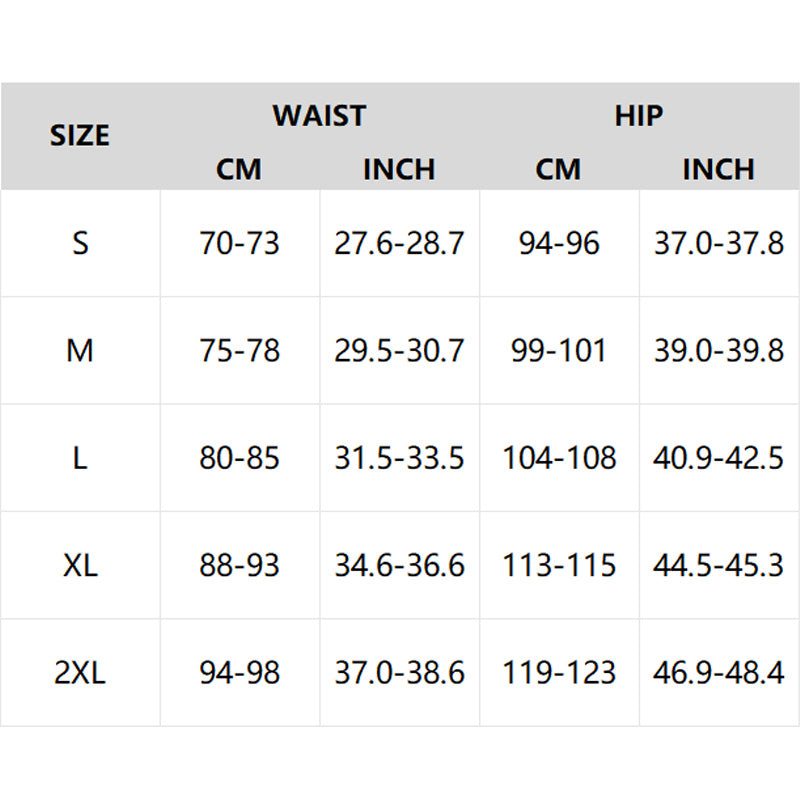The height and width of the screenshot is (800, 800).
Task: Click the L size row label
Action: (80, 458)
